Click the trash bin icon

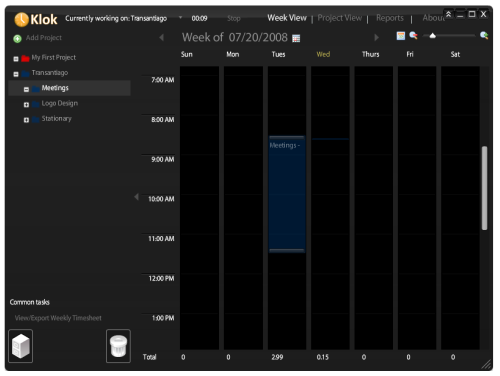[x=118, y=346]
